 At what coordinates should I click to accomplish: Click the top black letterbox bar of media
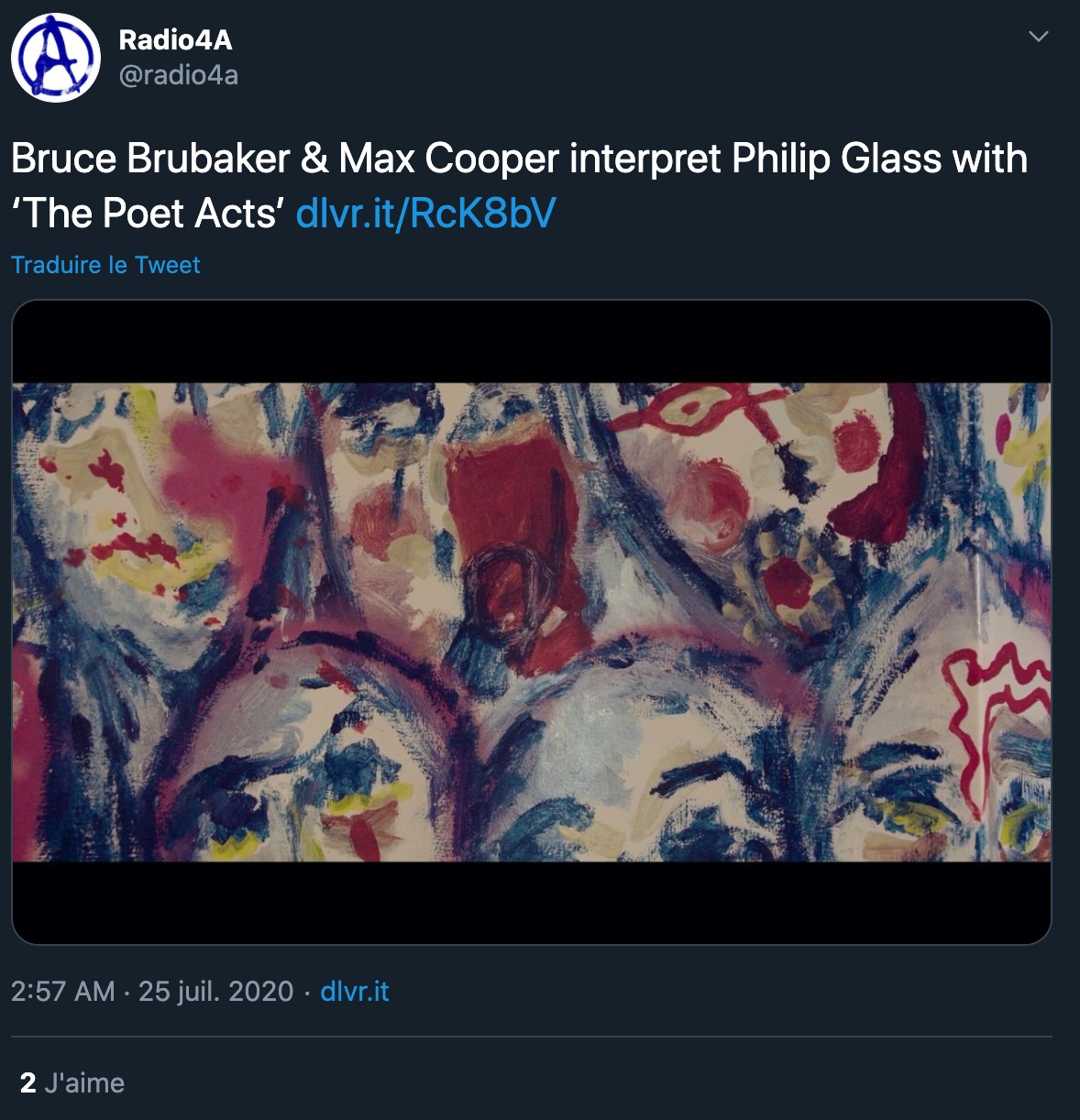pos(531,342)
